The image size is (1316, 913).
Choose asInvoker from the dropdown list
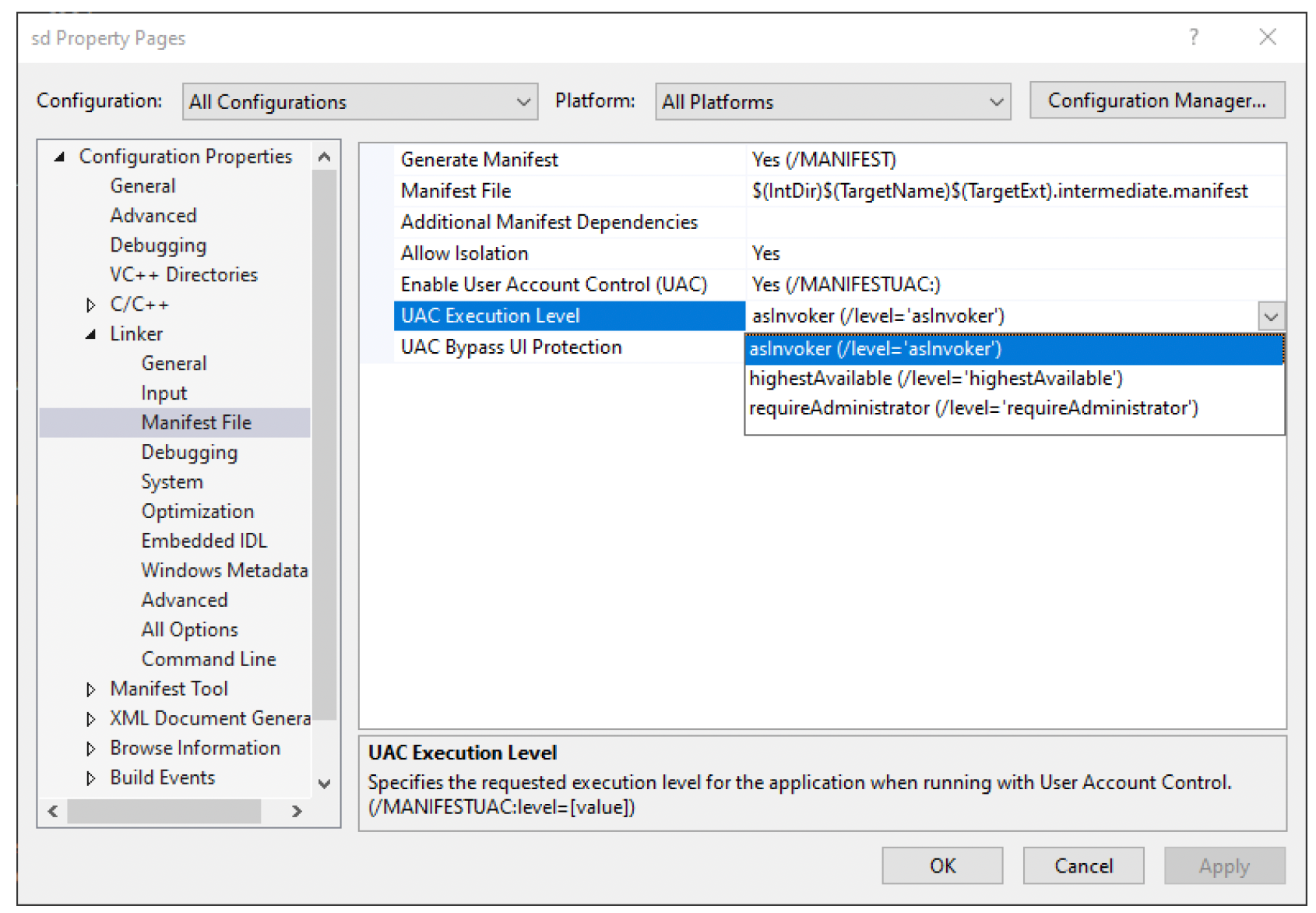pyautogui.click(x=1014, y=349)
